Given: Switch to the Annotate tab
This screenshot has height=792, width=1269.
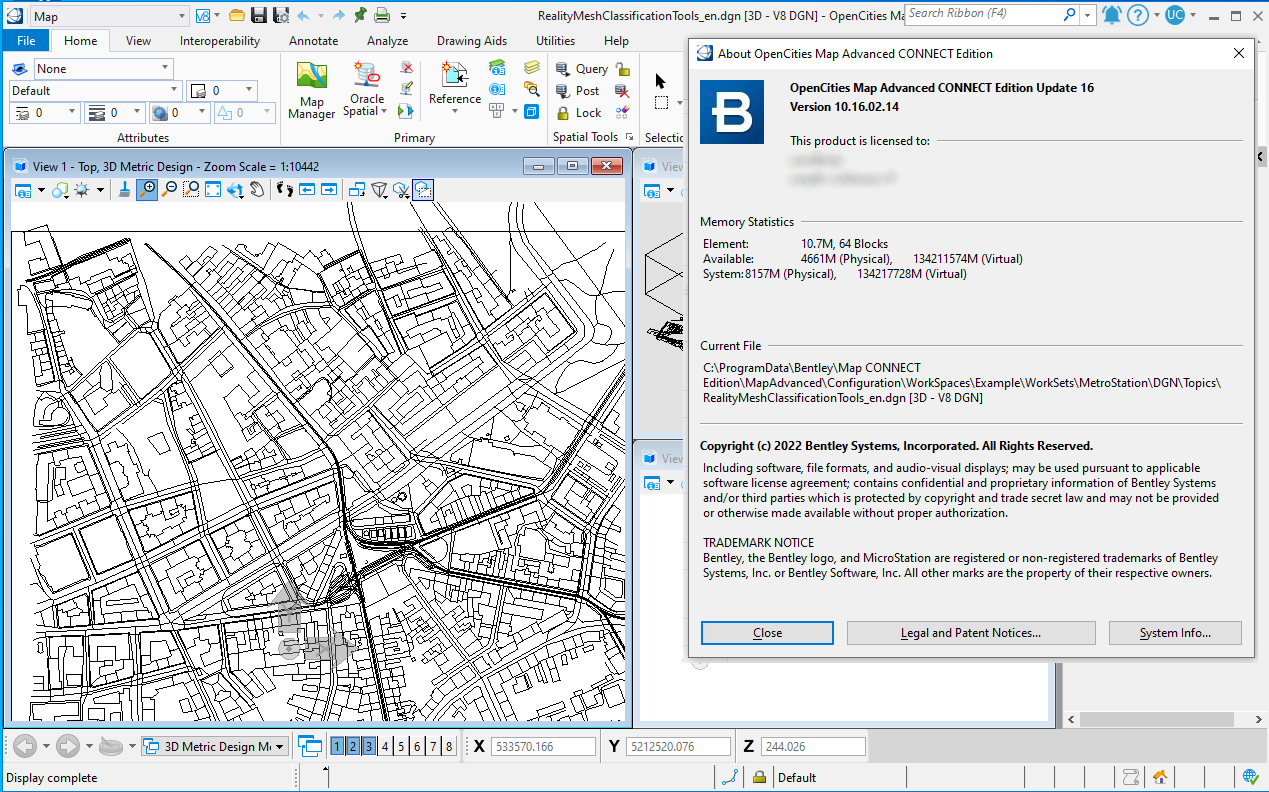Looking at the screenshot, I should pos(313,41).
